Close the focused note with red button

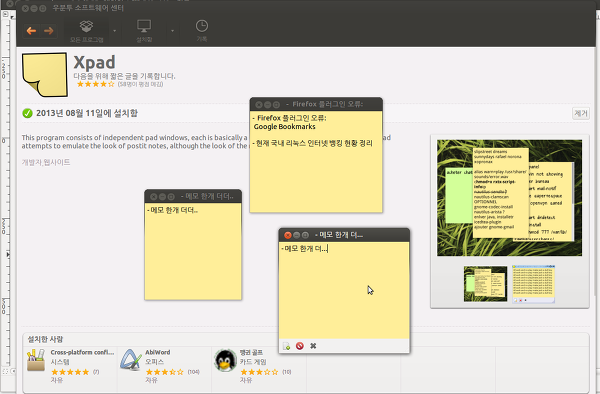[288, 235]
